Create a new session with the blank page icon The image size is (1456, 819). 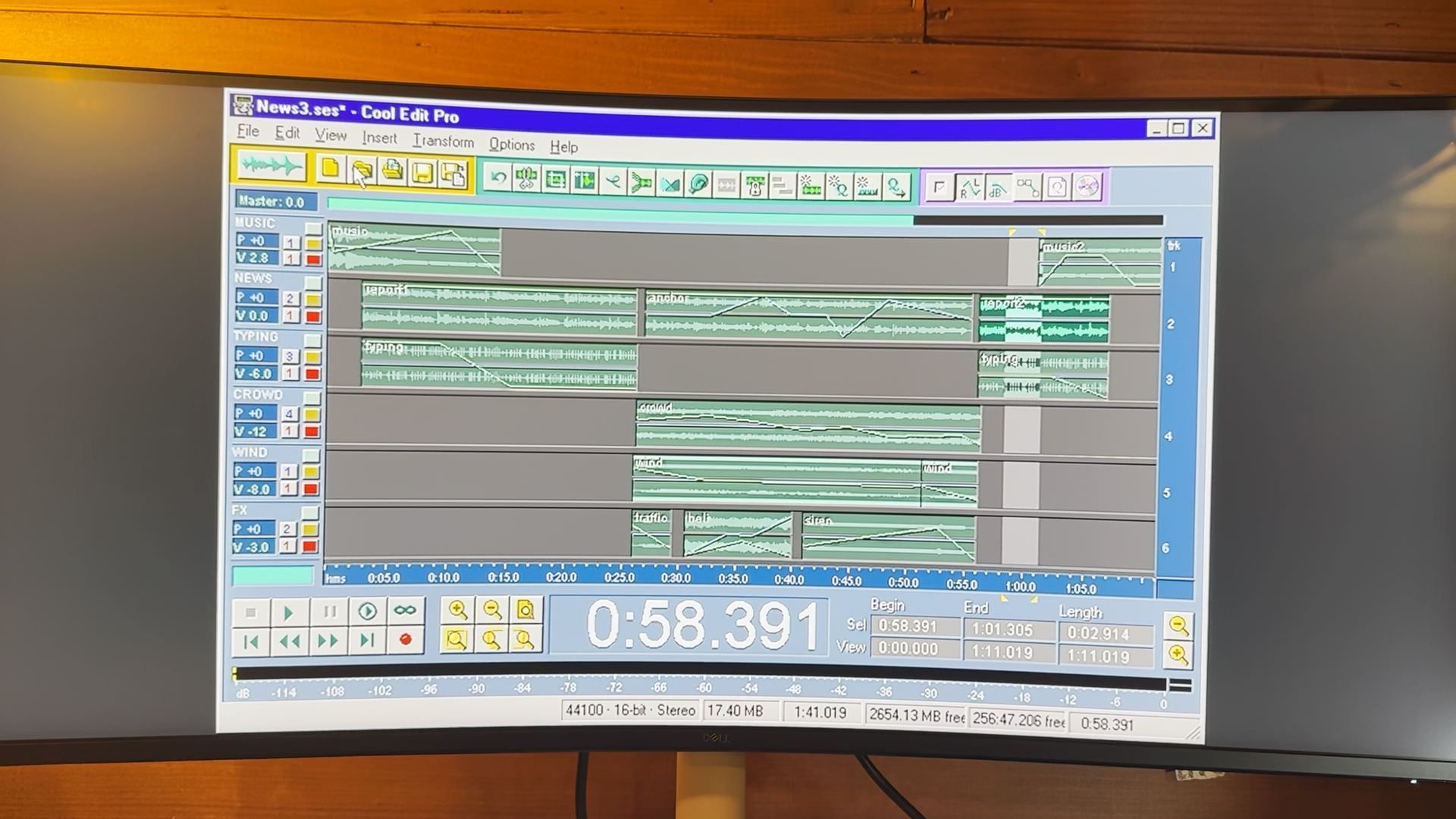(x=330, y=168)
